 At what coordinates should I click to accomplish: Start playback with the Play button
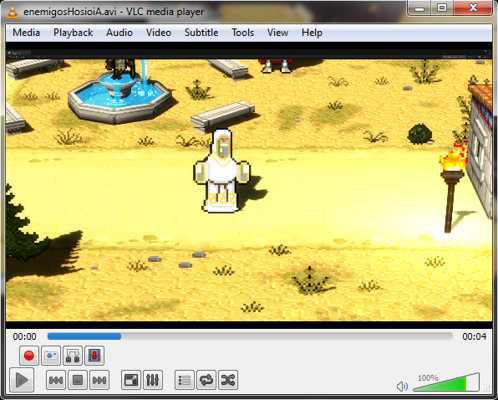[x=22, y=380]
